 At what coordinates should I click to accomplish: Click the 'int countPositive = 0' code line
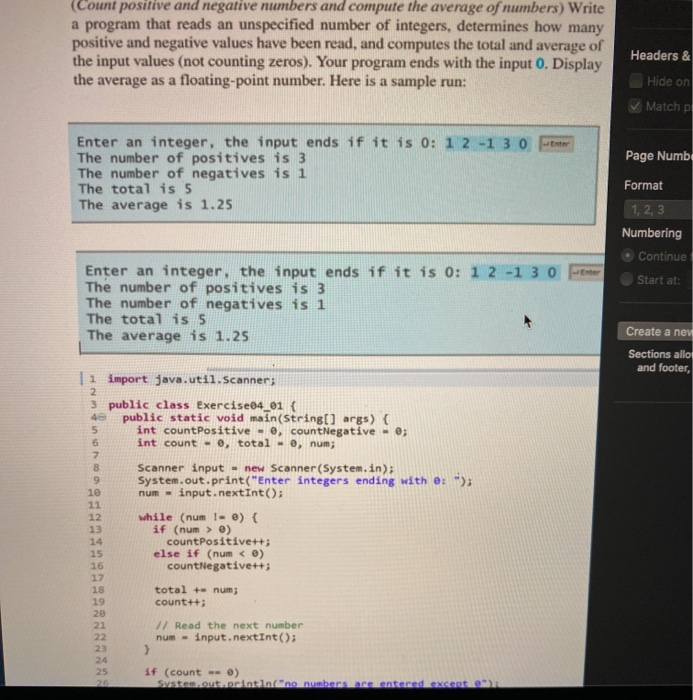coord(271,431)
